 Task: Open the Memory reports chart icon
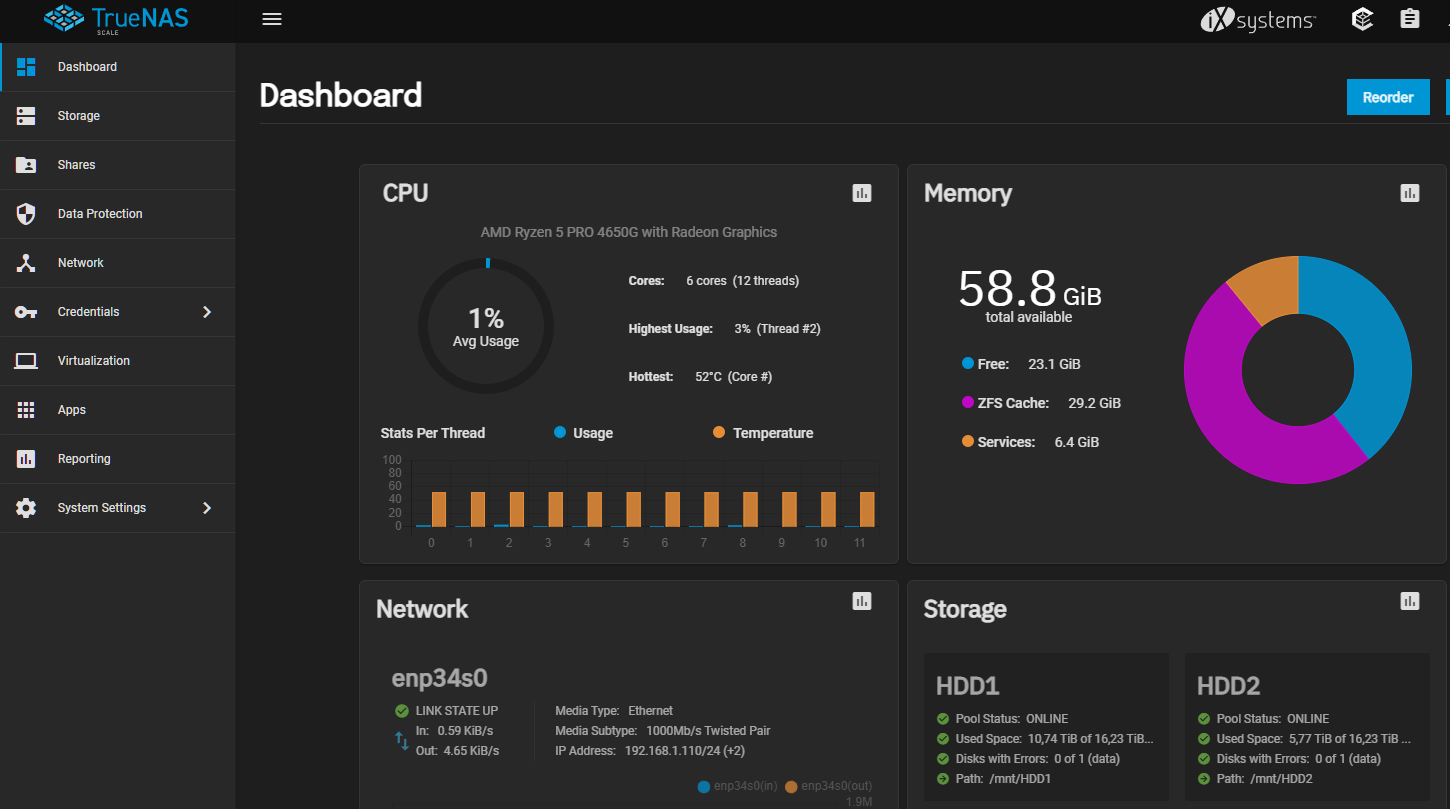(x=1410, y=193)
